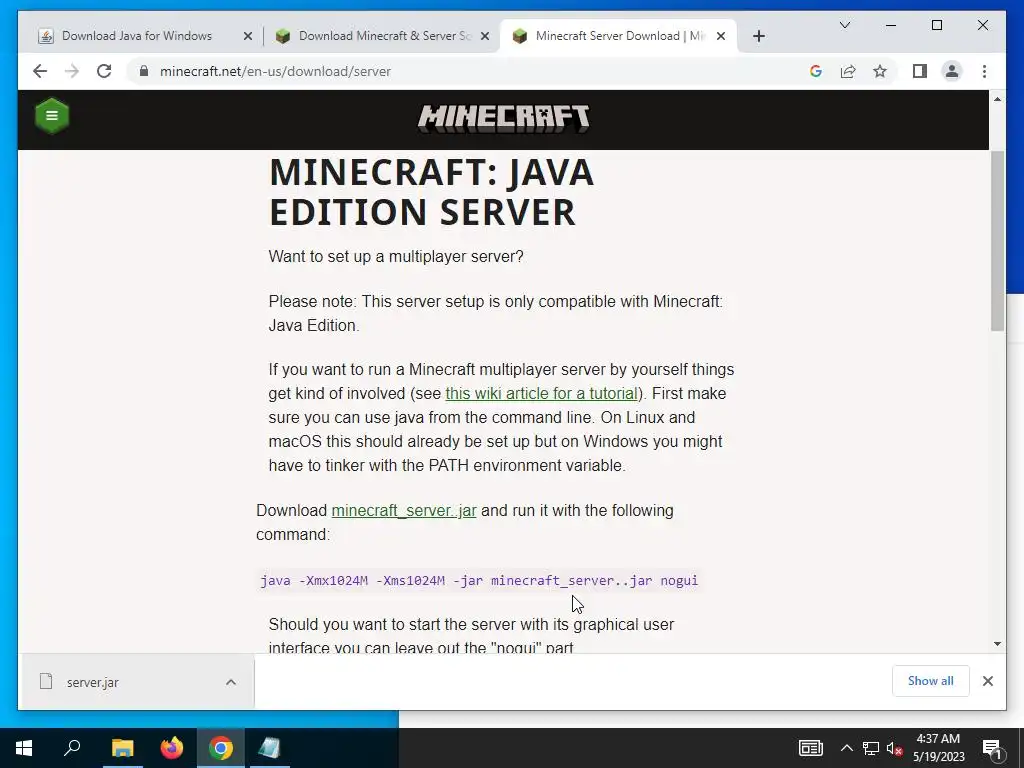Open the clock showing 4:37 AM
This screenshot has height=768, width=1024.
(938, 748)
